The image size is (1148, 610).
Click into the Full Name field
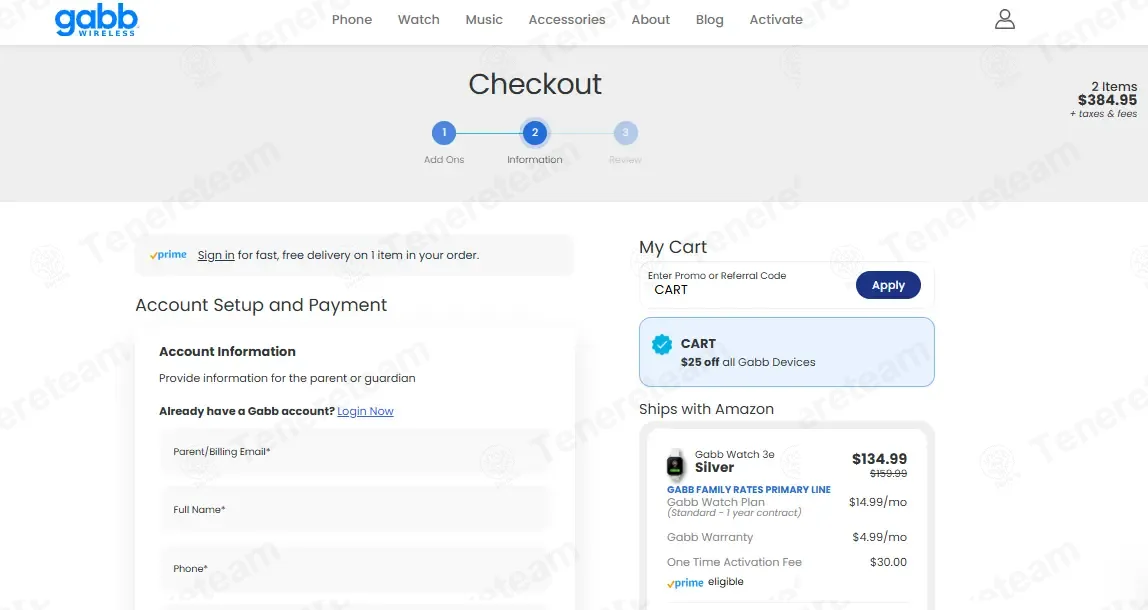(354, 510)
